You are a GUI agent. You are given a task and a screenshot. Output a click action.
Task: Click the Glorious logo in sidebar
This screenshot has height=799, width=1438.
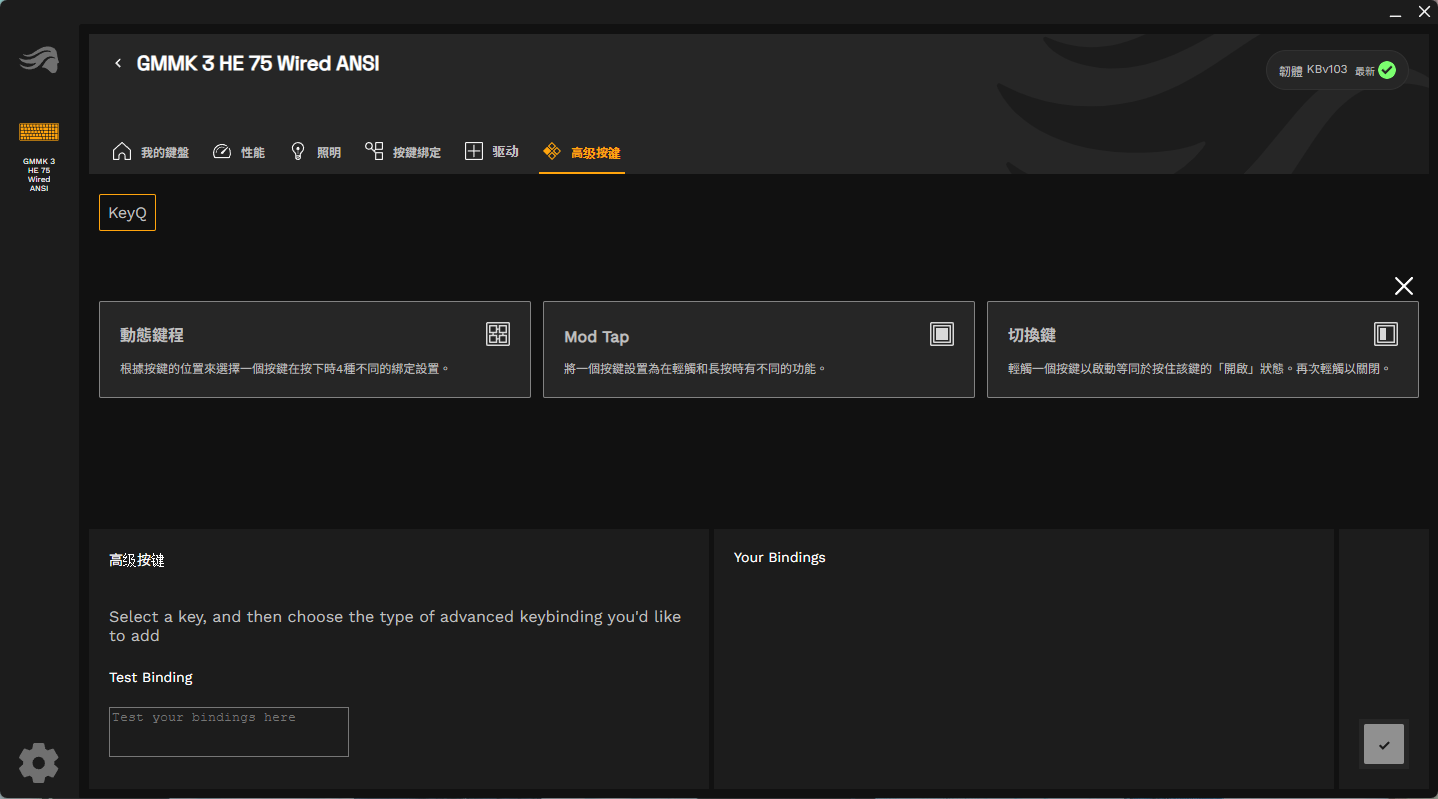[39, 61]
